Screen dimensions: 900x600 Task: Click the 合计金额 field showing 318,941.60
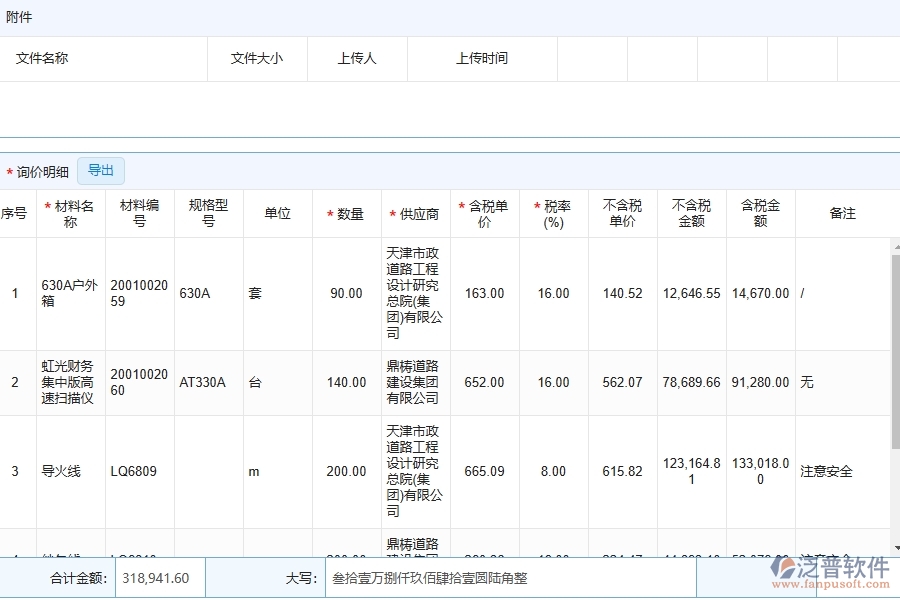coord(160,578)
